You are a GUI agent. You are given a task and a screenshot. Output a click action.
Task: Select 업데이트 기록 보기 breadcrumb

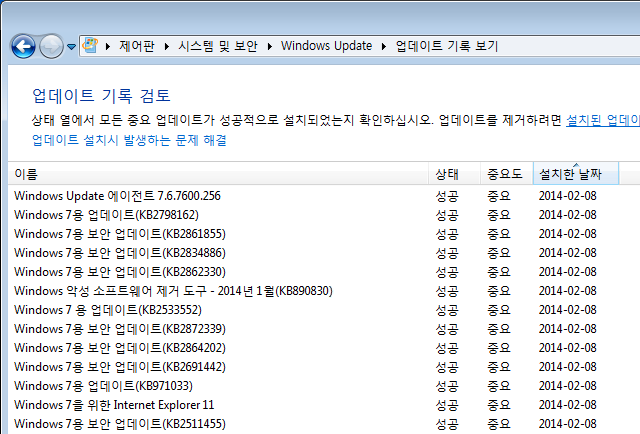click(x=447, y=46)
